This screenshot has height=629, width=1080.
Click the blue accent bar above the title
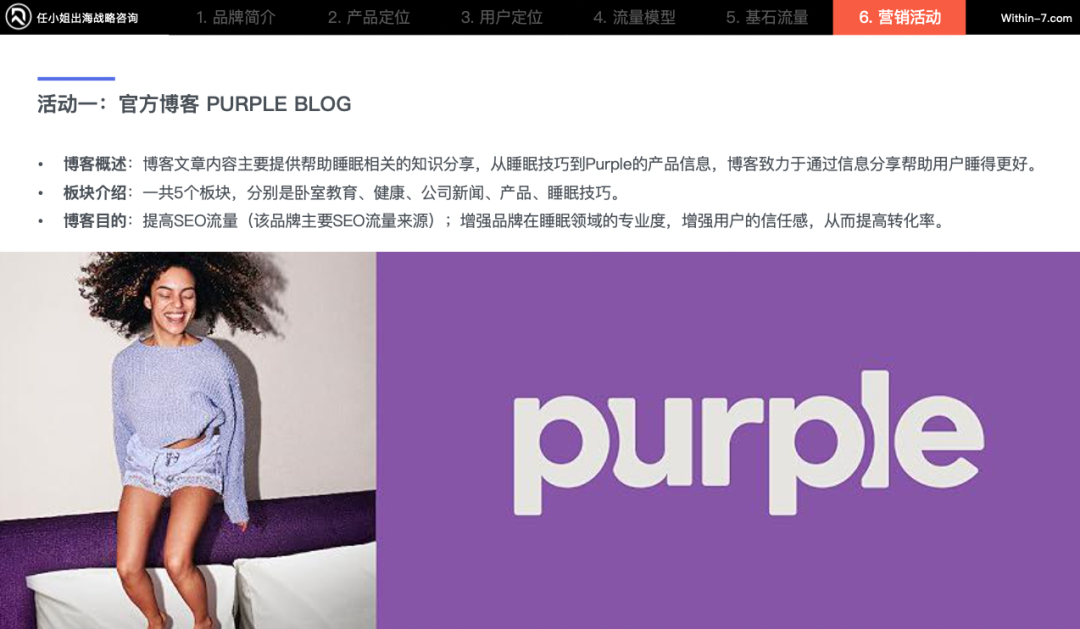pos(76,79)
